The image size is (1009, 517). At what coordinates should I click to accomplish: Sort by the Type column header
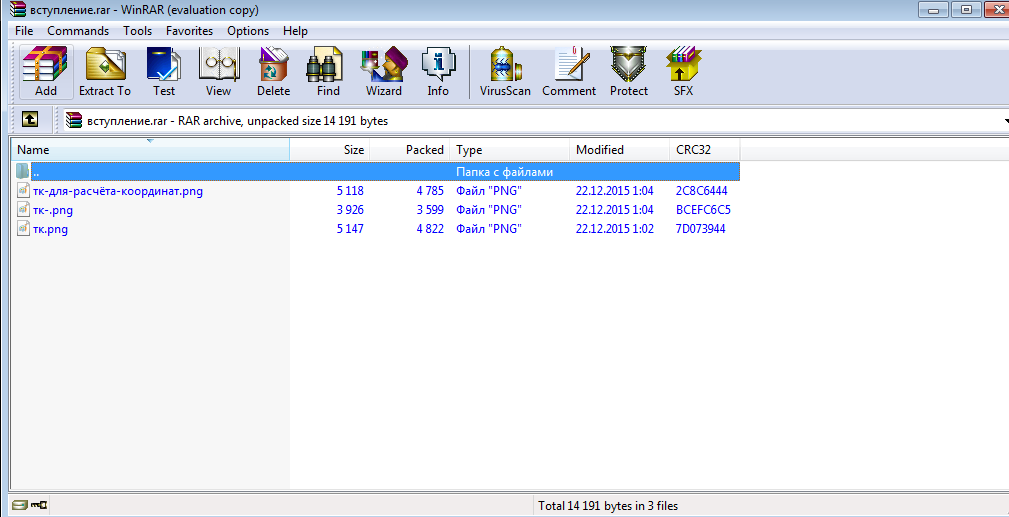click(510, 150)
